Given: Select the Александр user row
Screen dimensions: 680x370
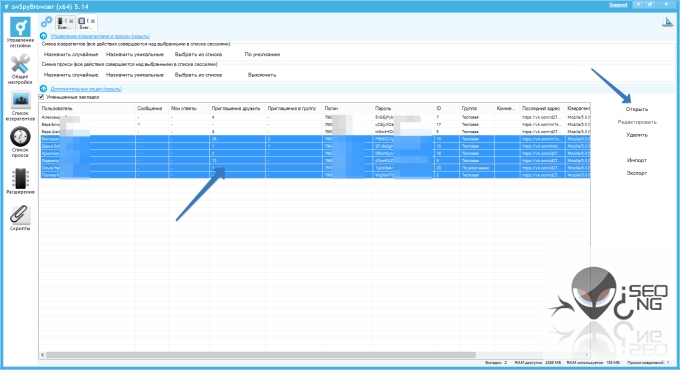Looking at the screenshot, I should (x=315, y=117).
